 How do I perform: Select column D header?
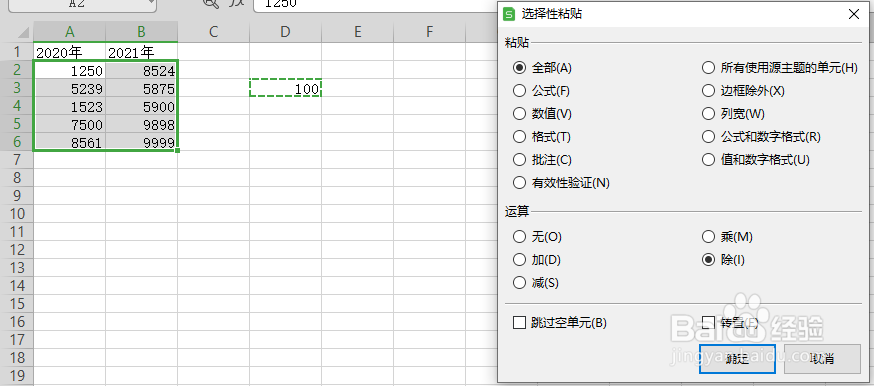pyautogui.click(x=285, y=32)
